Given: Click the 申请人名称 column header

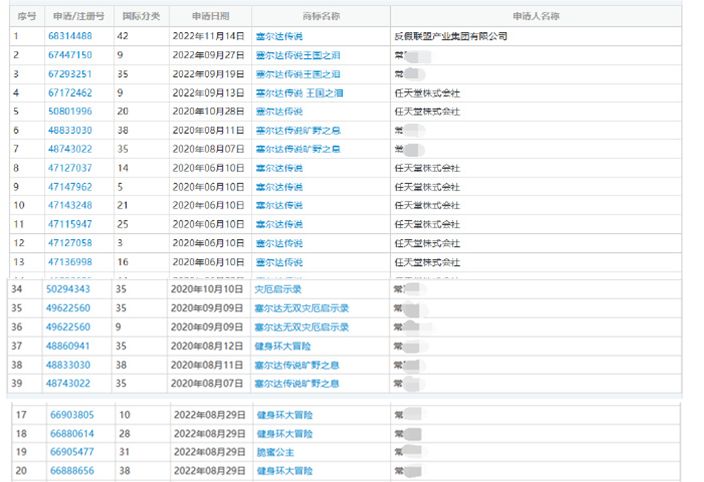Looking at the screenshot, I should coord(536,16).
